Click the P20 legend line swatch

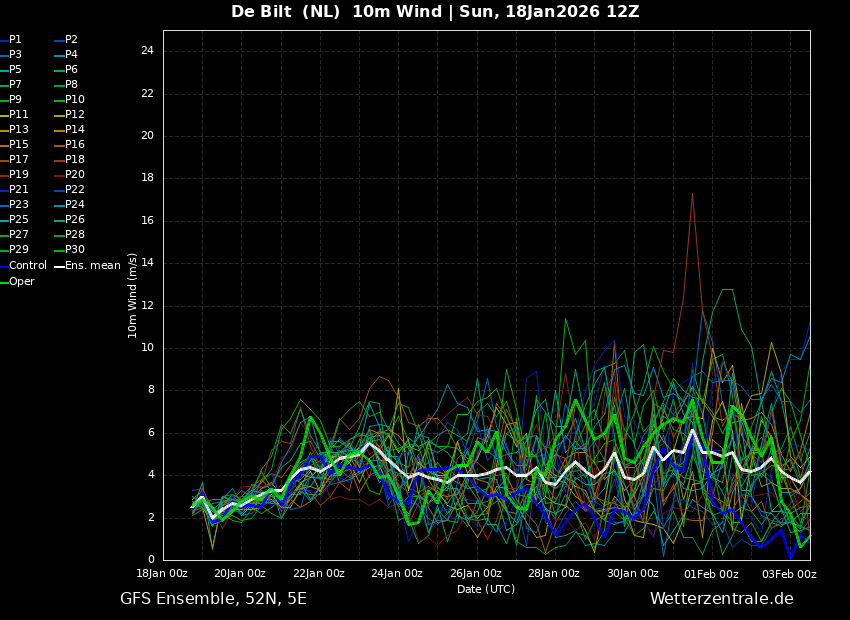point(58,175)
